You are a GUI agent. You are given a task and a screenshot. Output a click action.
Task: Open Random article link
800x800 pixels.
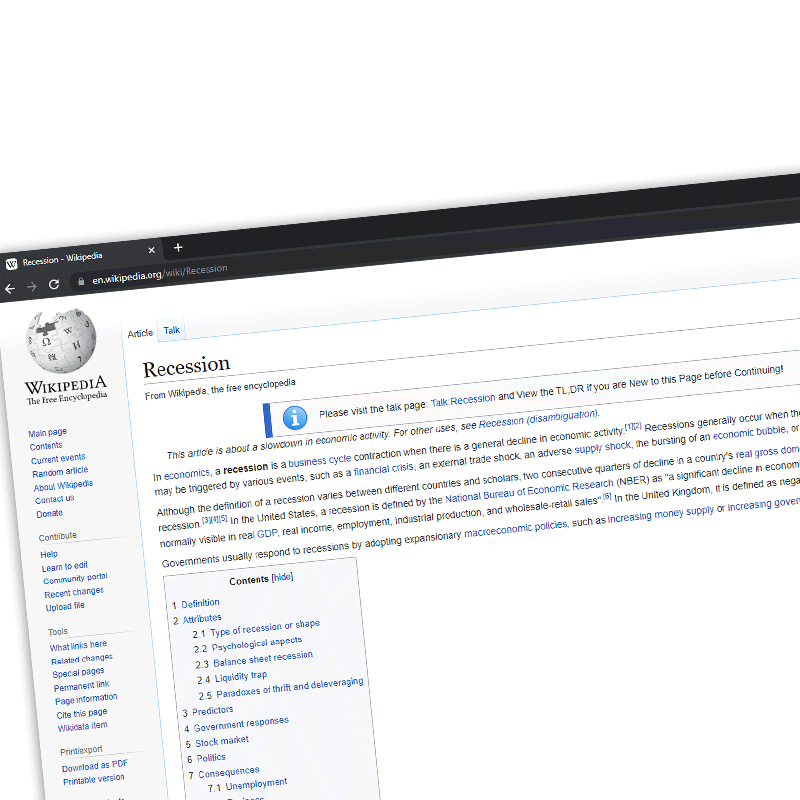tap(60, 472)
